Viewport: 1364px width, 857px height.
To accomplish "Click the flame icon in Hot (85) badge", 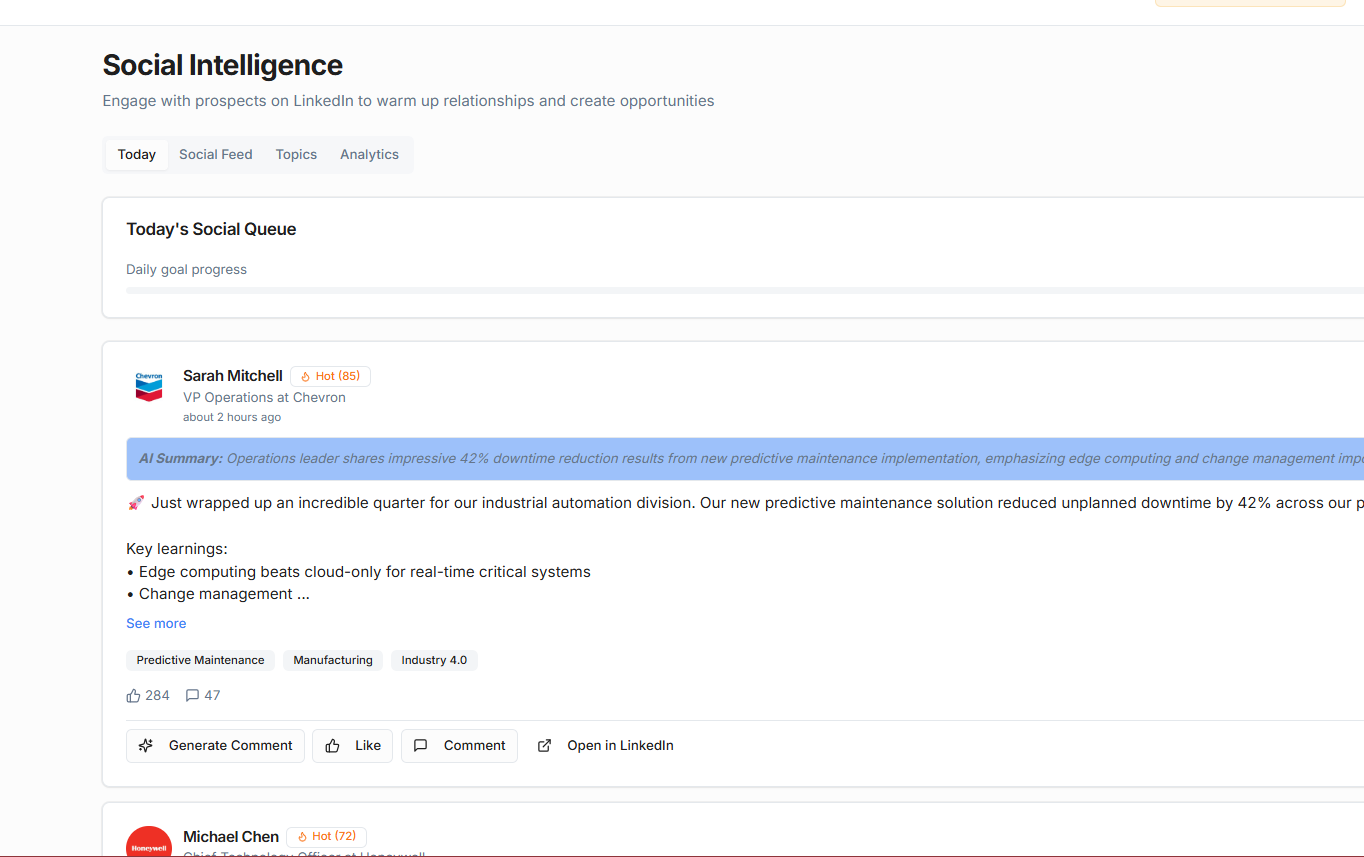I will coord(306,377).
